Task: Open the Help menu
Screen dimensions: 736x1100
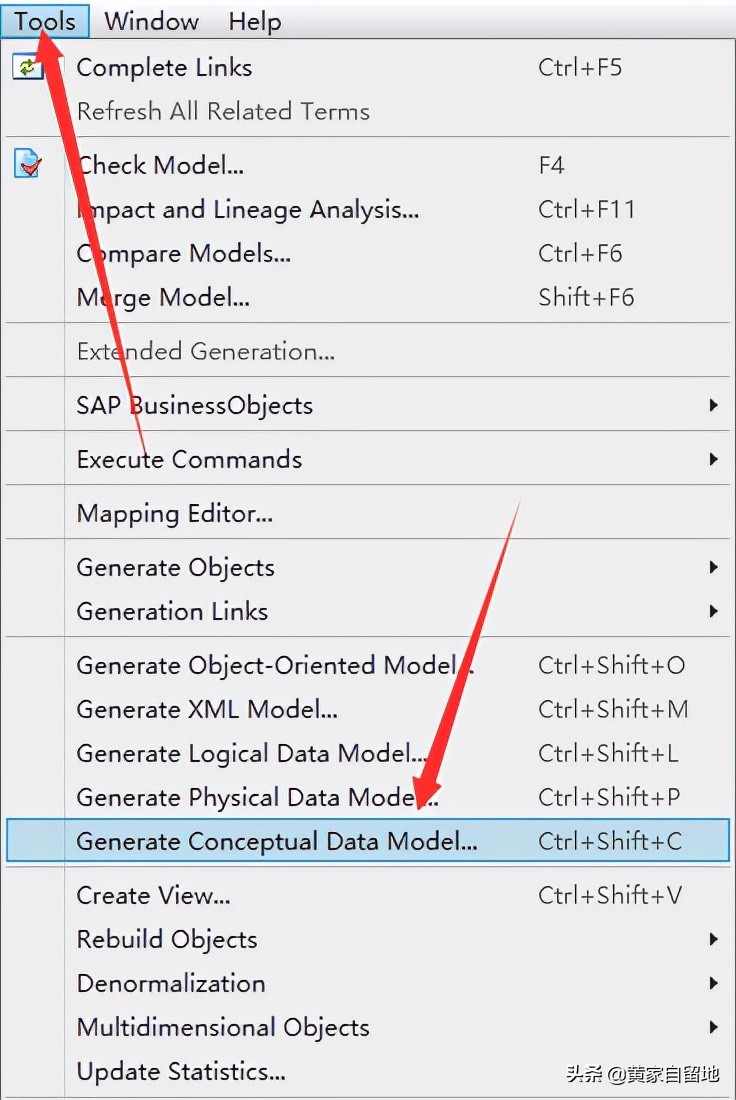Action: [x=253, y=21]
